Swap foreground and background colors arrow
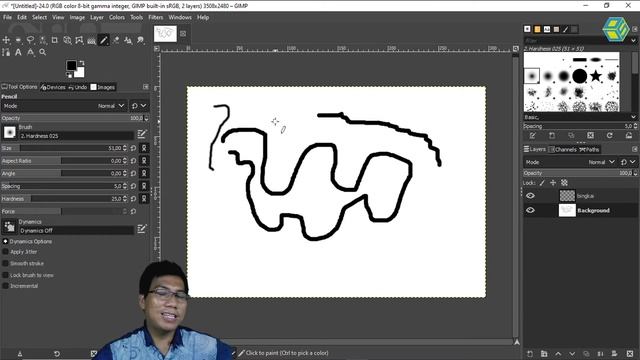This screenshot has height=360, width=640. pos(82,63)
